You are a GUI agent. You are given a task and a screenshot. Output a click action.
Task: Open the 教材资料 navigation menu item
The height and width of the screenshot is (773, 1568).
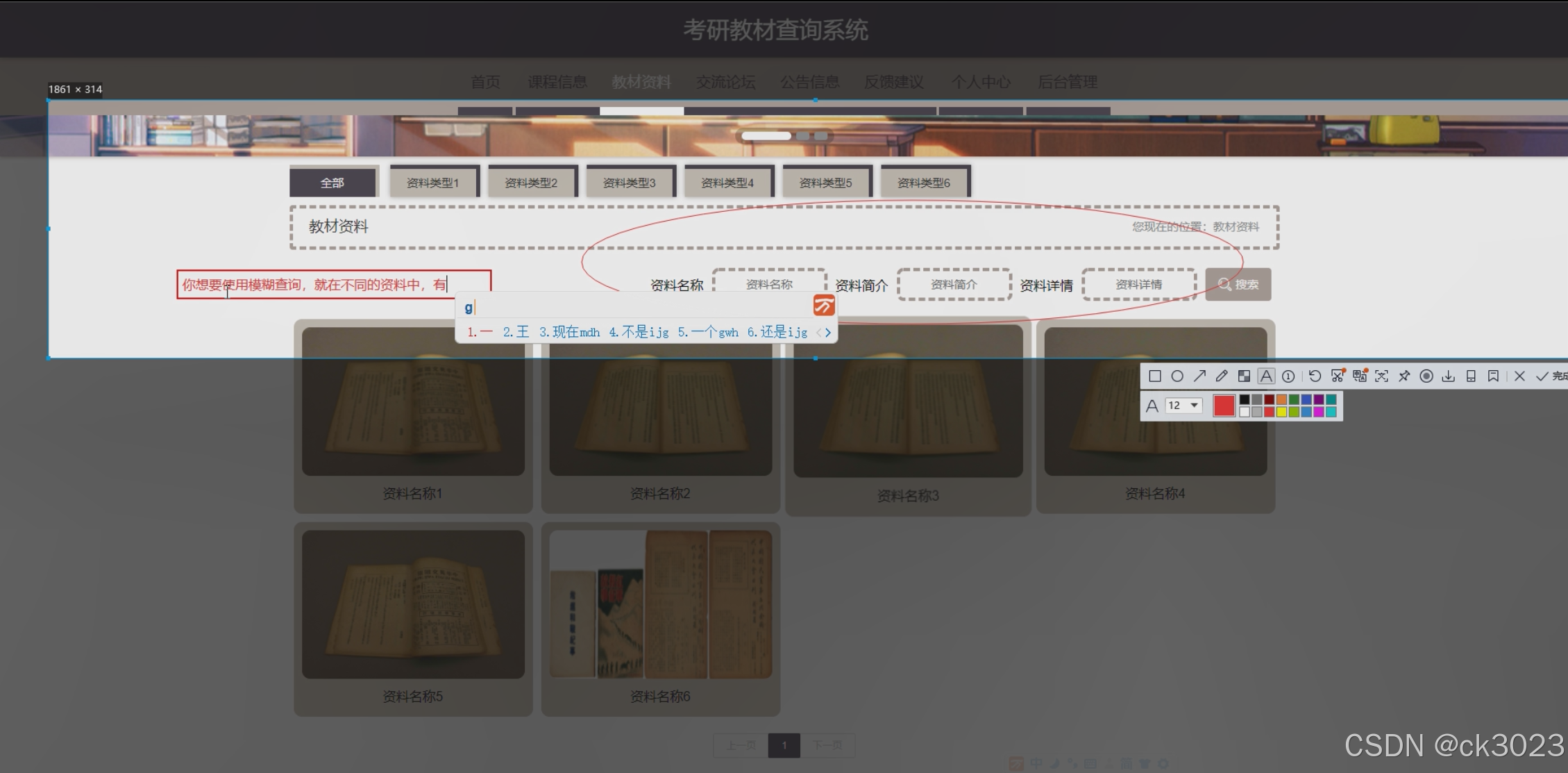click(641, 82)
